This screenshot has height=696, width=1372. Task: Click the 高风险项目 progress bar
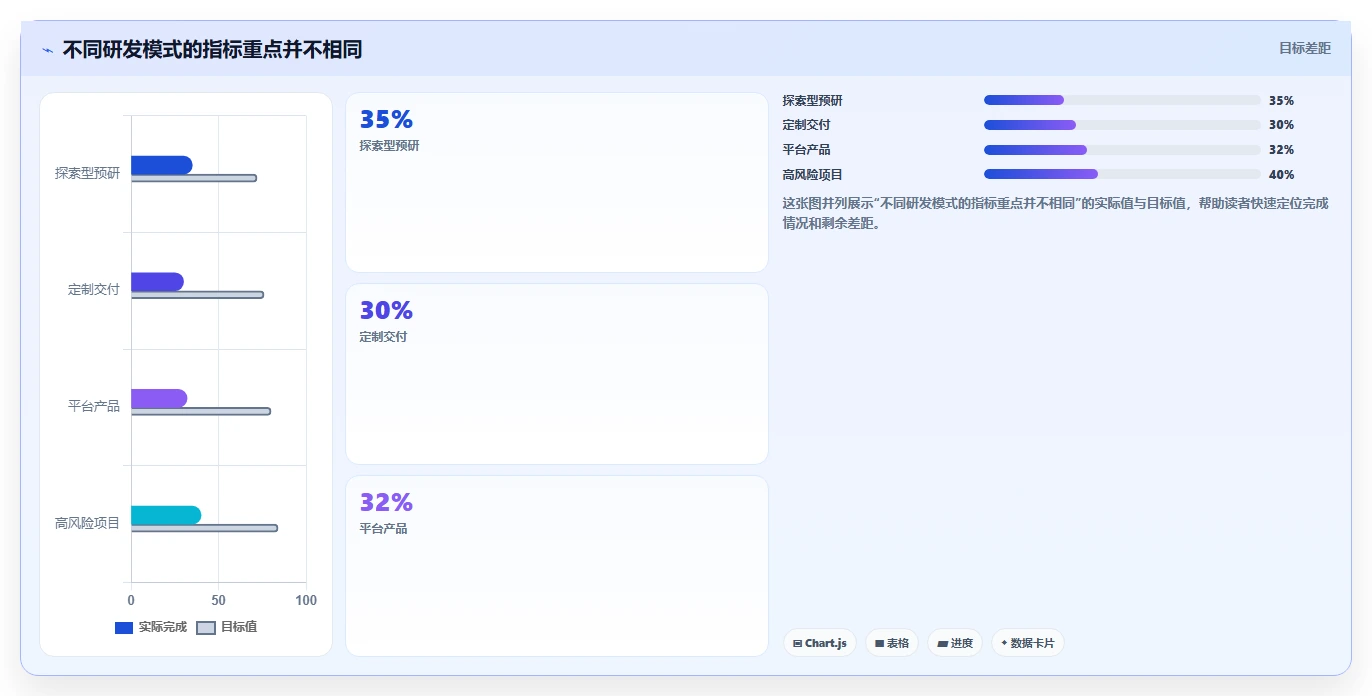pos(1122,174)
